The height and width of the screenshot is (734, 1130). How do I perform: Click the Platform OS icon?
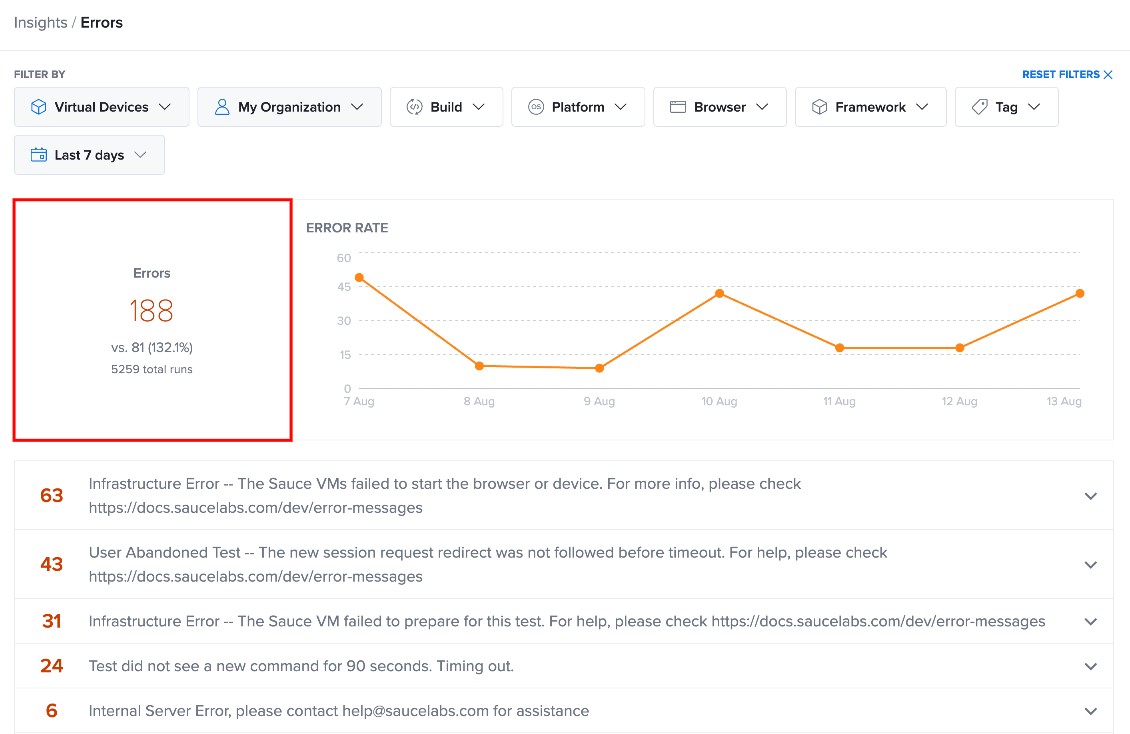tap(535, 107)
